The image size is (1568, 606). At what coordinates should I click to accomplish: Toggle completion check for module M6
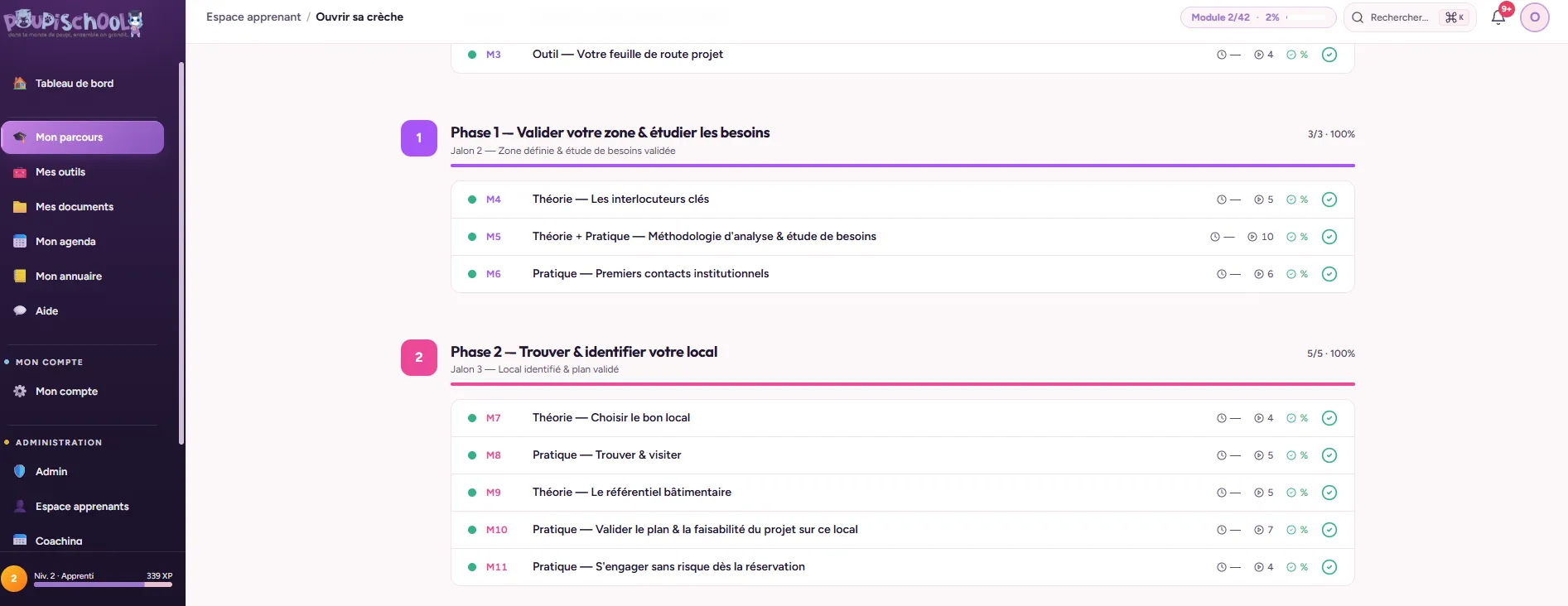tap(1329, 274)
